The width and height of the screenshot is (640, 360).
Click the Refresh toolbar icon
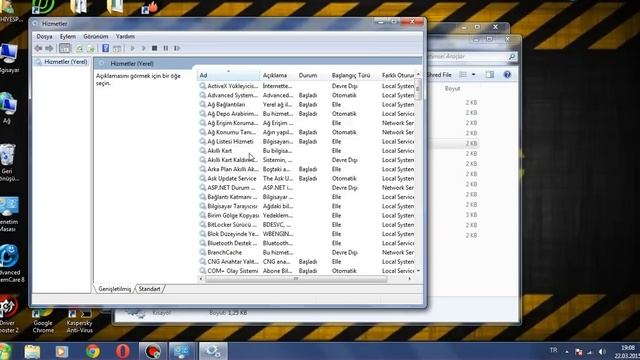pyautogui.click(x=79, y=48)
